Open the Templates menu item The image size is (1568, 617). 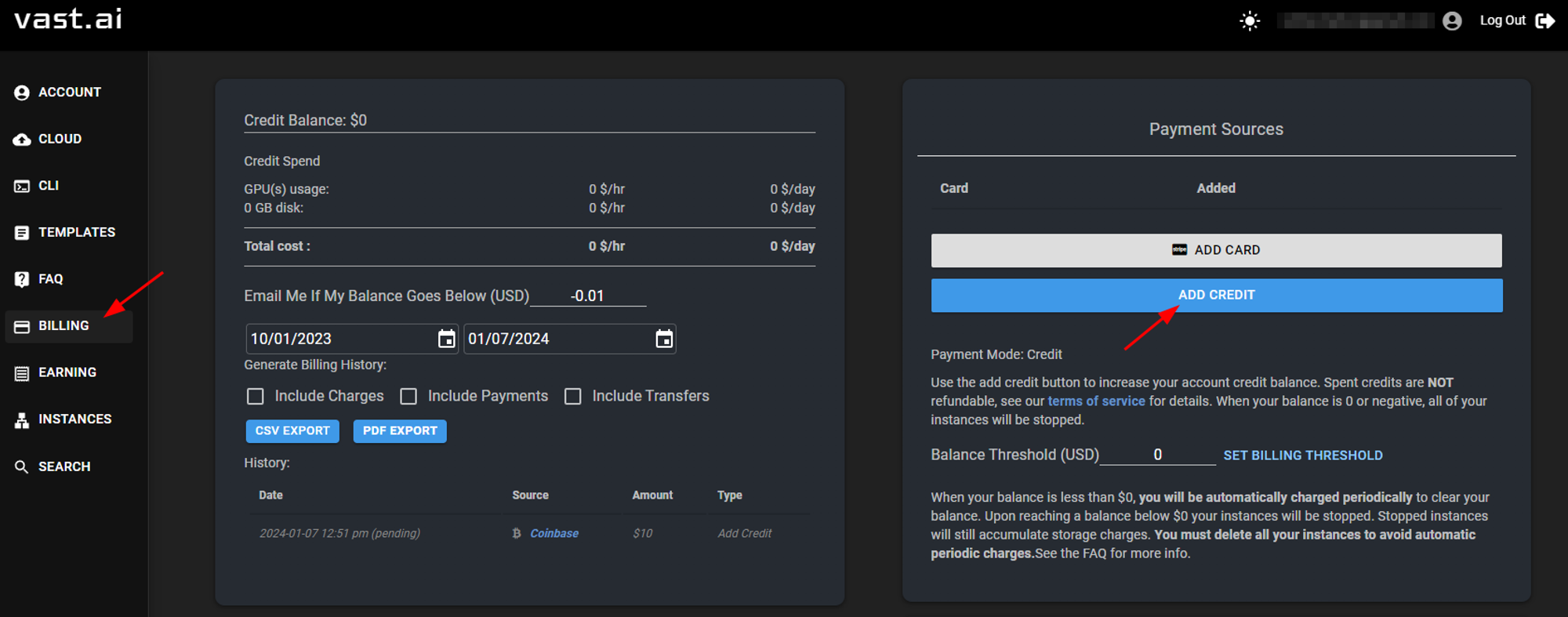(x=76, y=233)
